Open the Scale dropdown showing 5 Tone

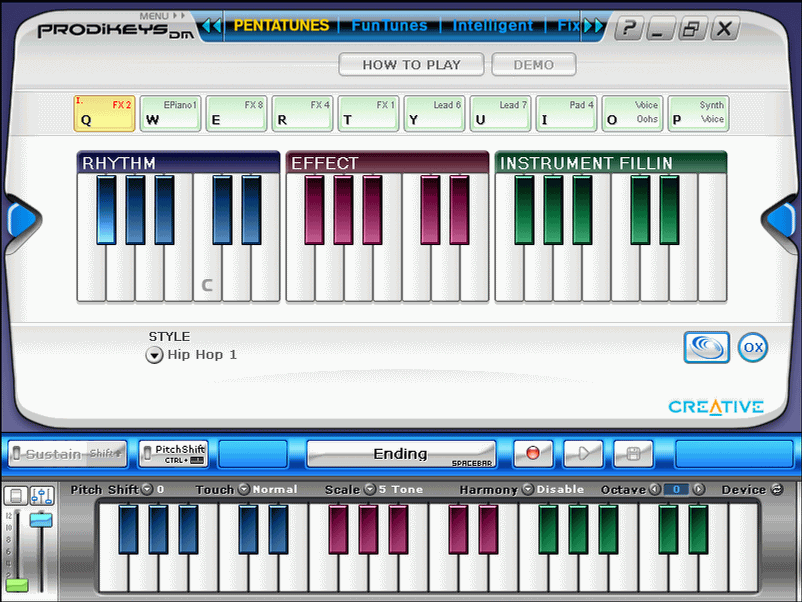[370, 489]
